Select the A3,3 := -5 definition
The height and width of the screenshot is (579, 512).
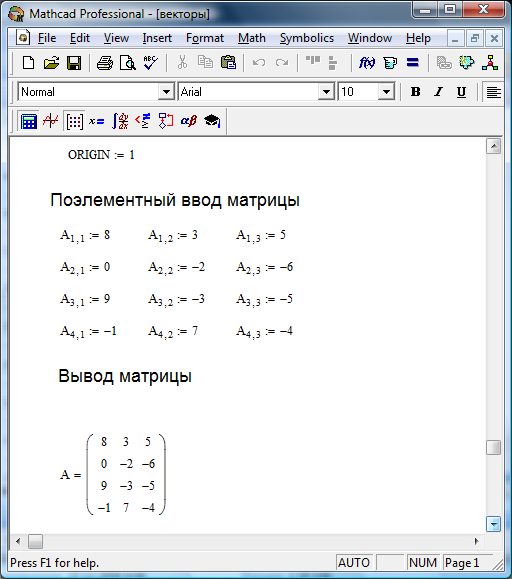click(264, 299)
